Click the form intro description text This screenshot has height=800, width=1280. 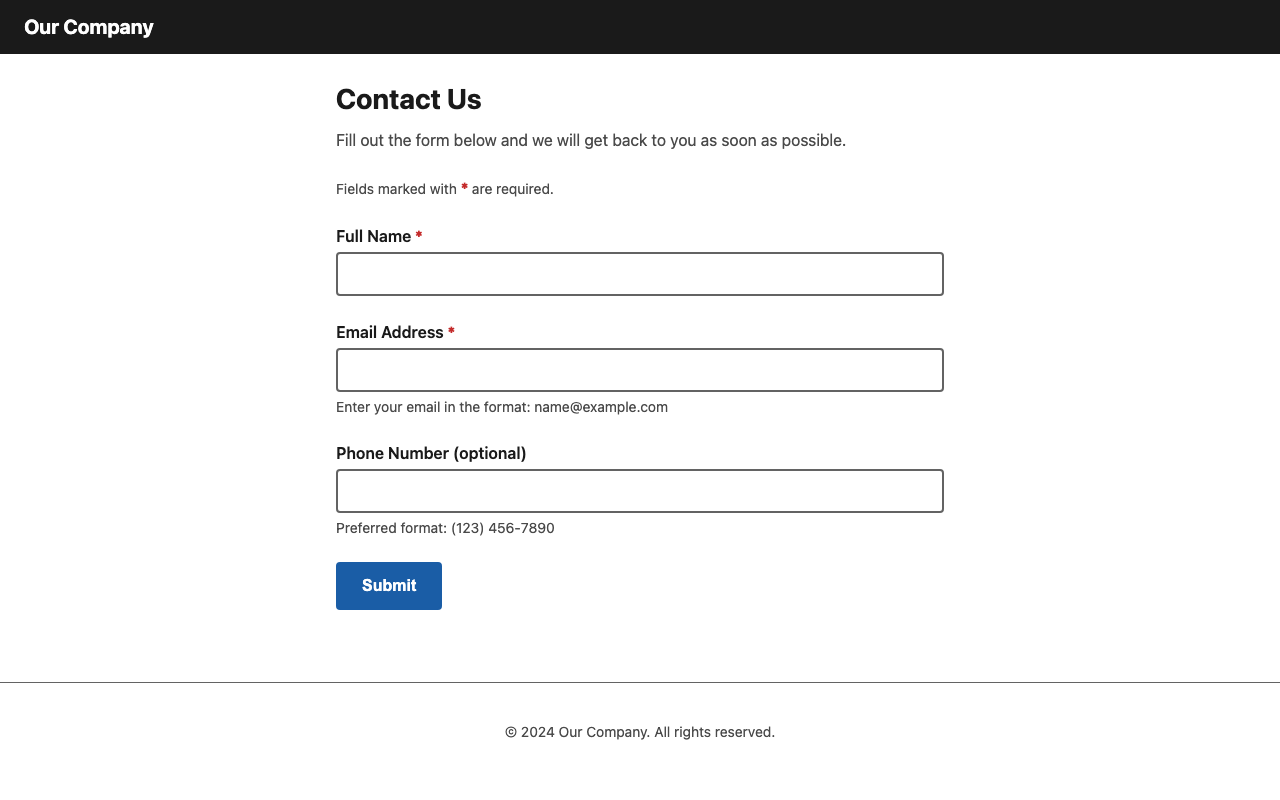coord(591,140)
